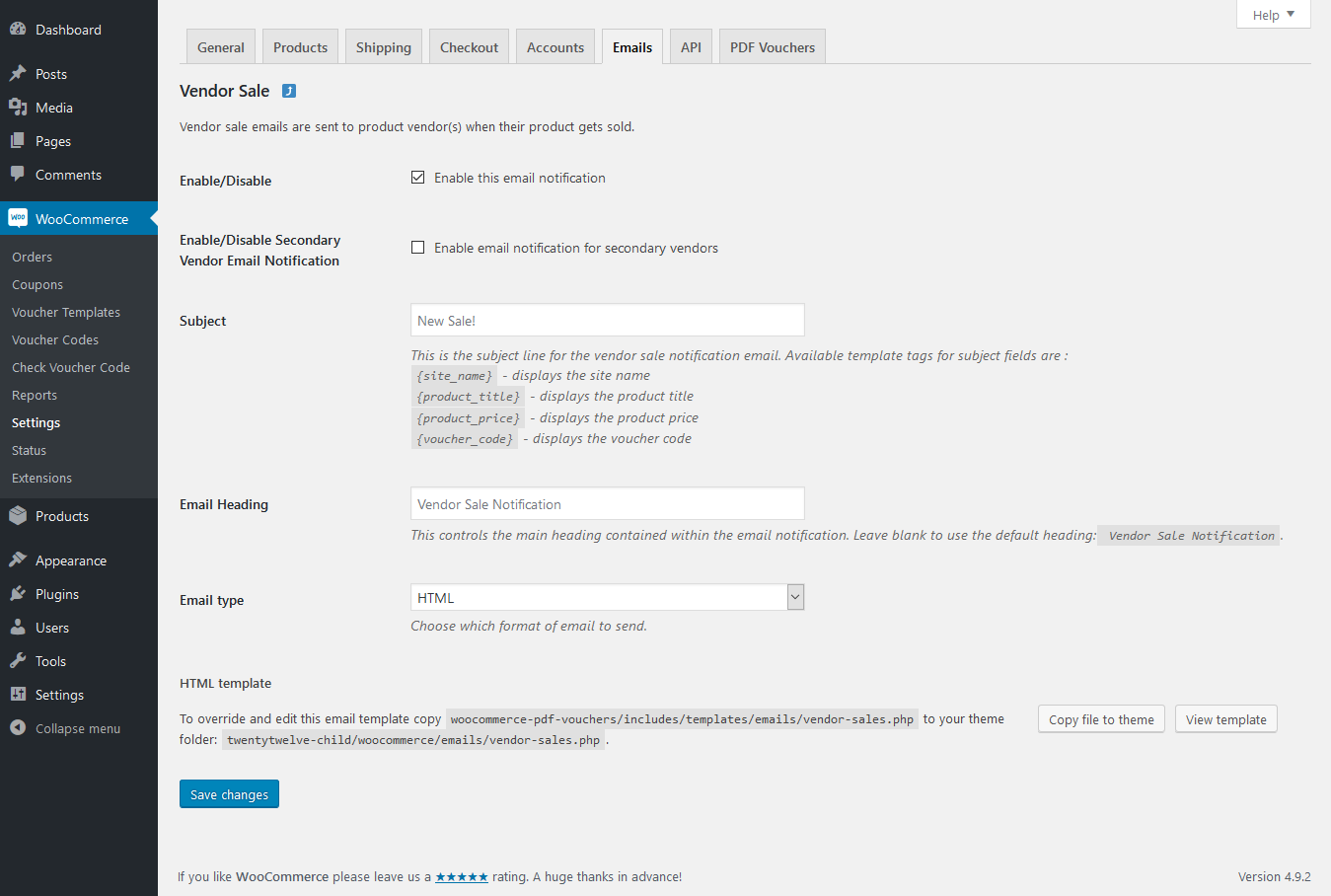This screenshot has height=896, width=1331.
Task: Click the Plugins plug icon
Action: click(18, 594)
